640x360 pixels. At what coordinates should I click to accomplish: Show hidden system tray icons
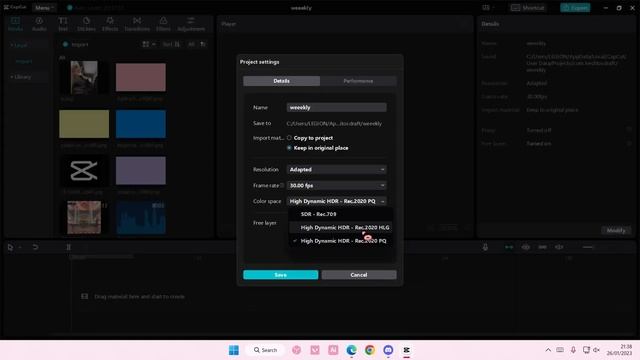pyautogui.click(x=548, y=350)
